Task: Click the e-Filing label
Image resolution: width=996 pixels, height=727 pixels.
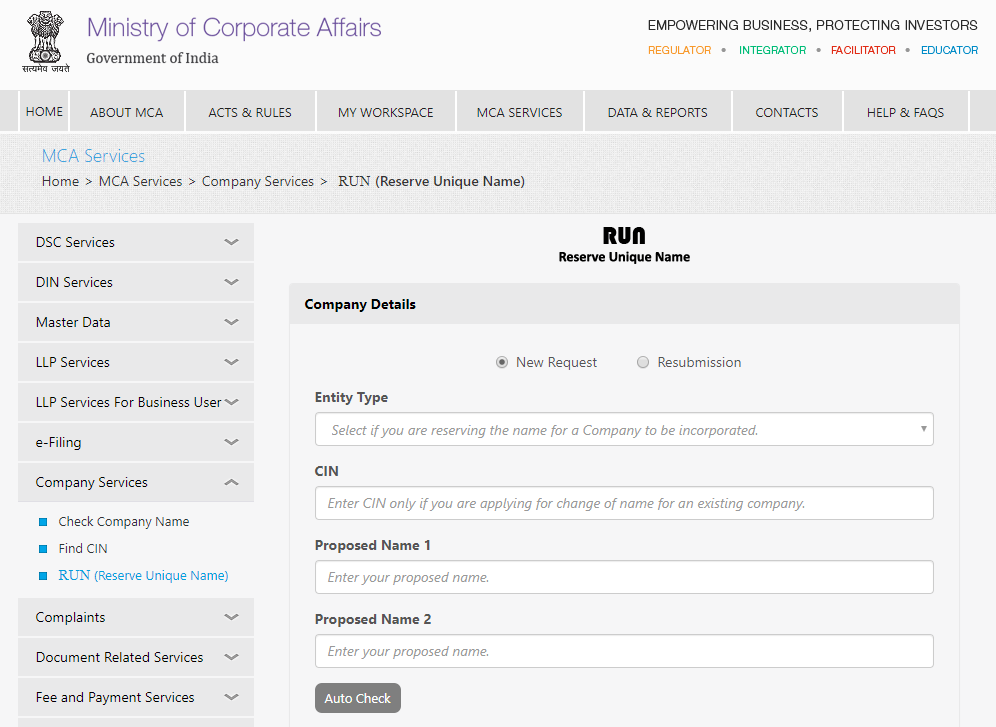Action: (x=58, y=443)
